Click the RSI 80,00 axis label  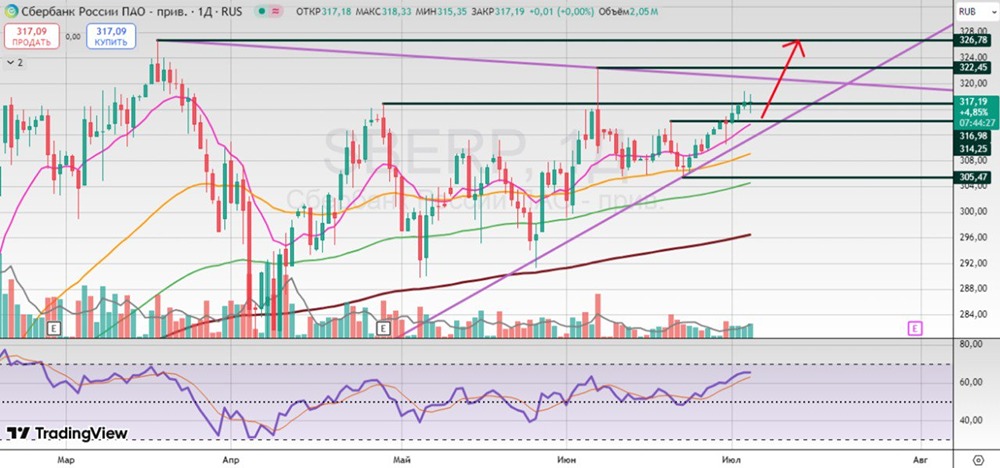(x=972, y=344)
